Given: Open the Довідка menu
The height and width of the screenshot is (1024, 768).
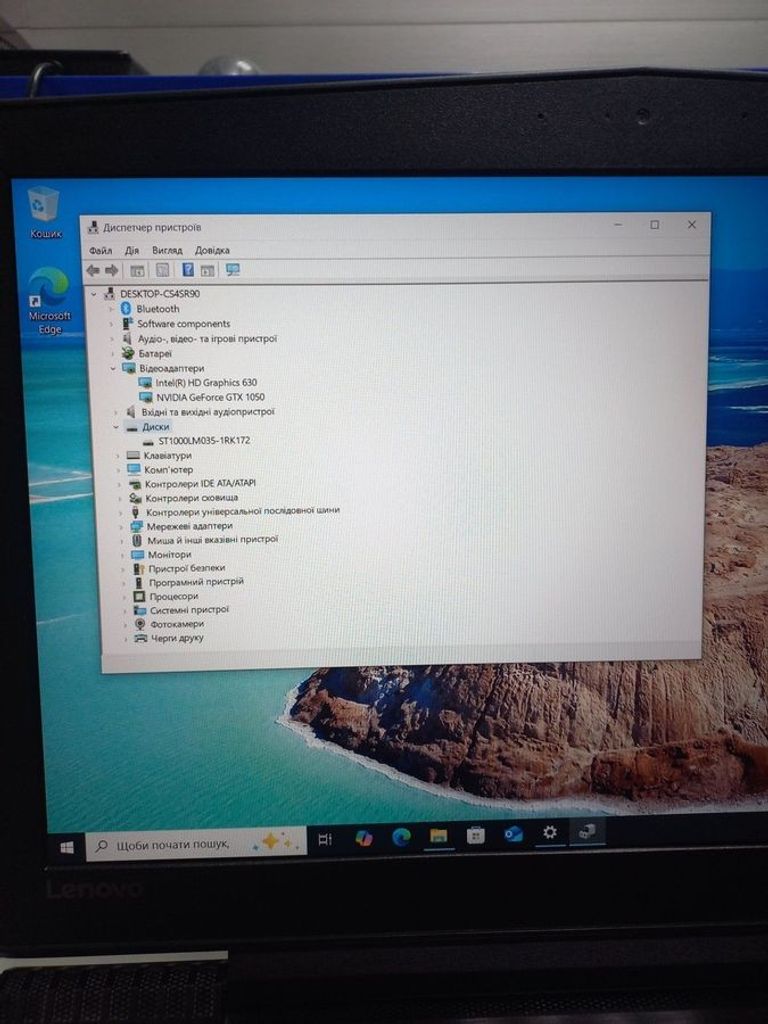Looking at the screenshot, I should [x=212, y=250].
